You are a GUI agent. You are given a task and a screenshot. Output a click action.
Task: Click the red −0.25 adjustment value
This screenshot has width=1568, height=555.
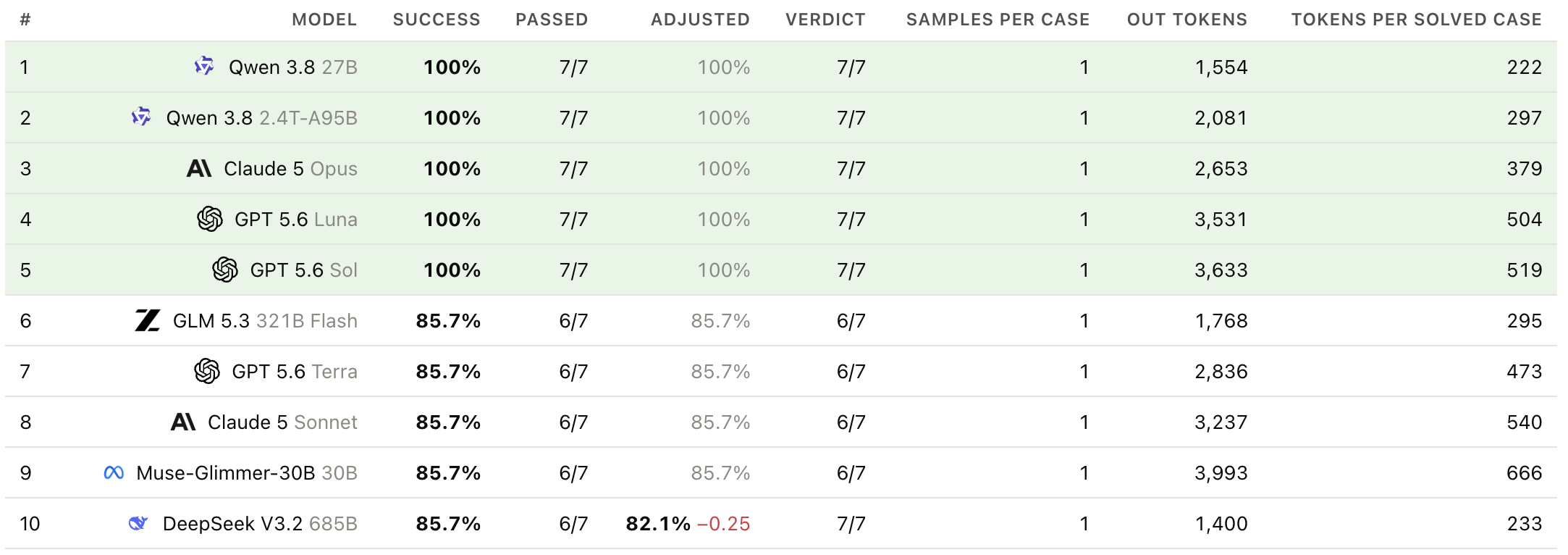click(723, 523)
